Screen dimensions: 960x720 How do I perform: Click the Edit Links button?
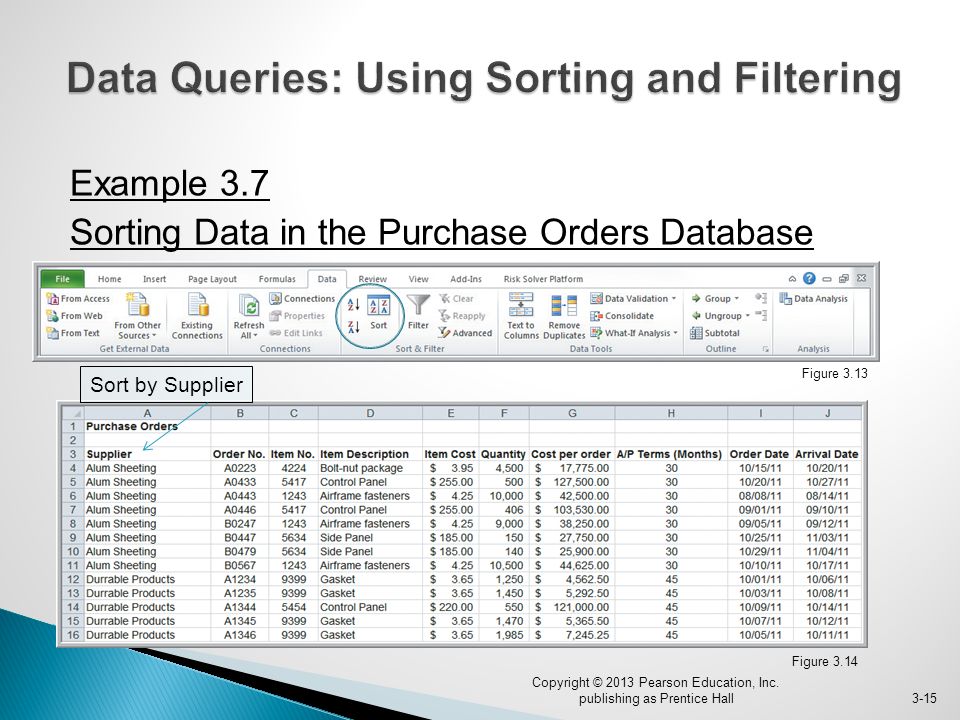point(296,333)
